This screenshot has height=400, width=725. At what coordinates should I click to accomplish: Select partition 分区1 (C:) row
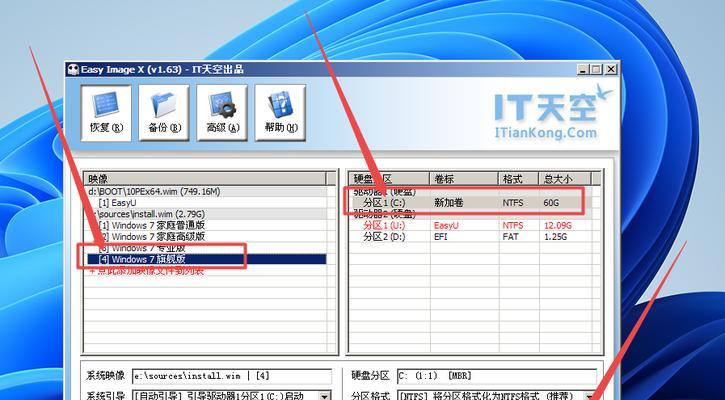click(x=471, y=203)
